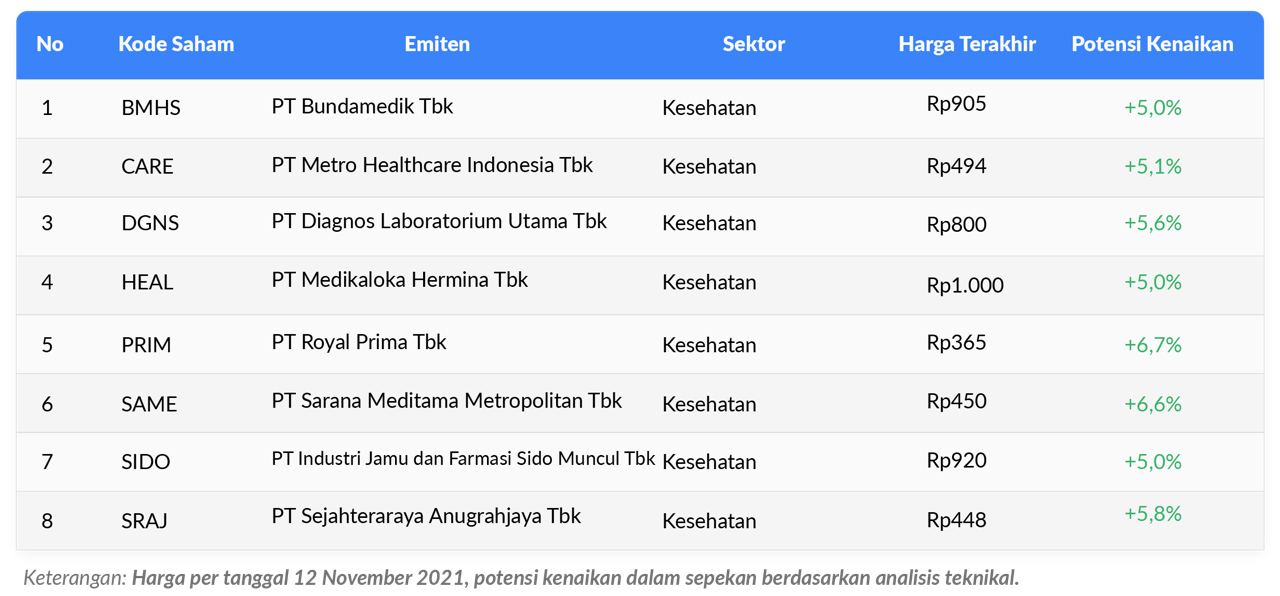This screenshot has width=1280, height=596.
Task: Select the BMHS stock code
Action: tap(151, 108)
